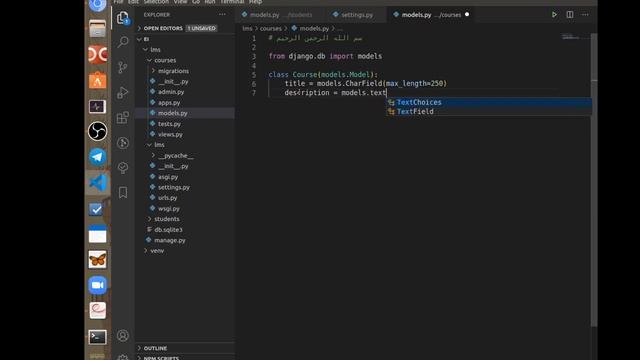
Task: Click the Visual Studio Code dock icon
Action: click(x=97, y=182)
